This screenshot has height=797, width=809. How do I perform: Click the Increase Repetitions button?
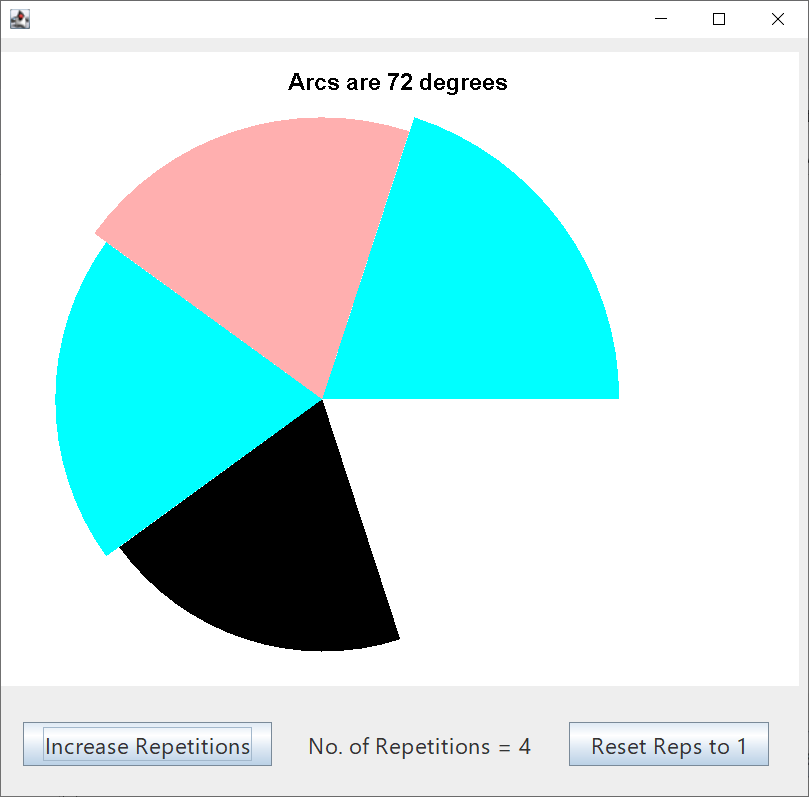[x=148, y=745]
